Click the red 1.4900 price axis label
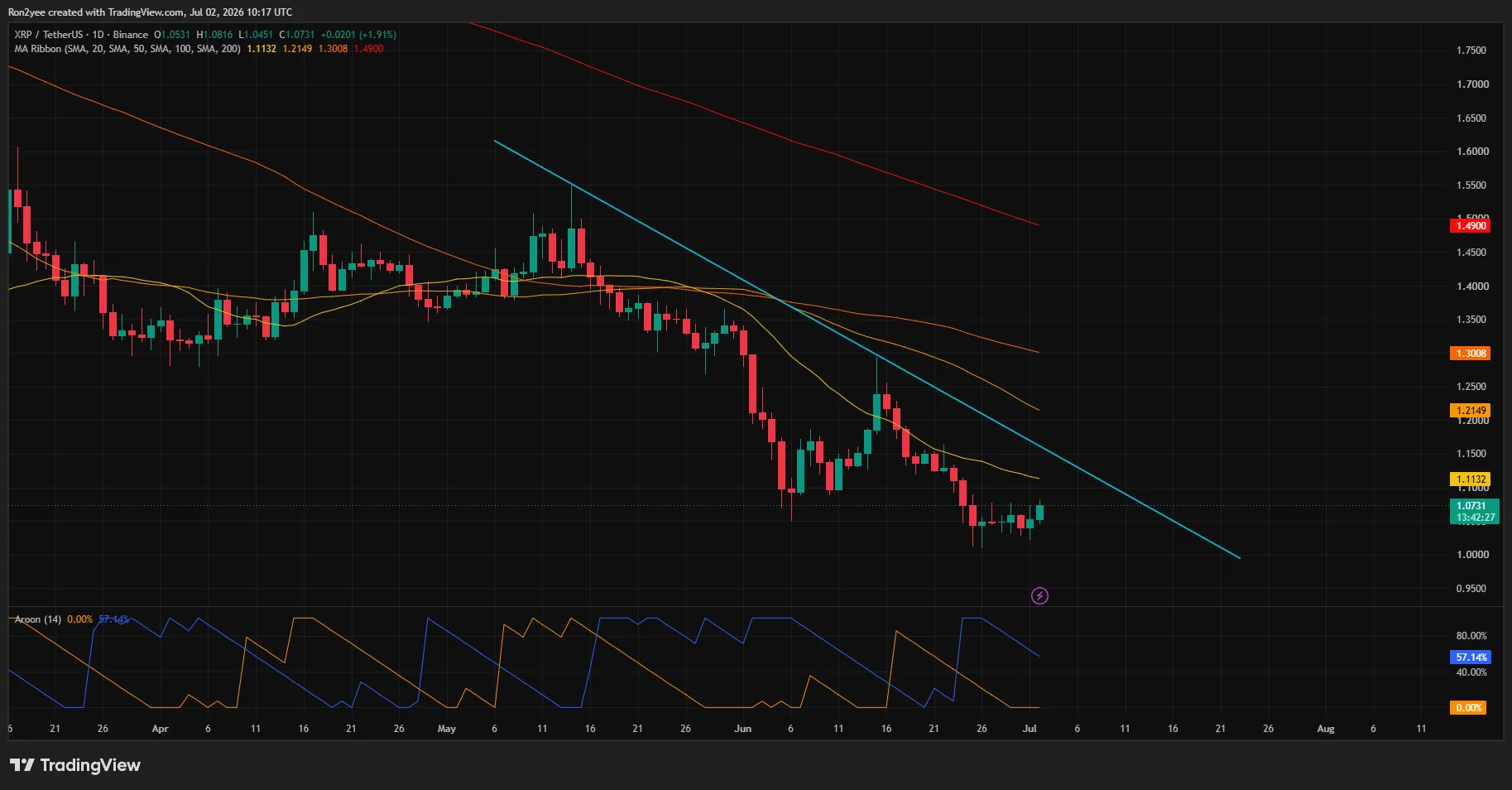The image size is (1512, 790). pyautogui.click(x=1471, y=226)
